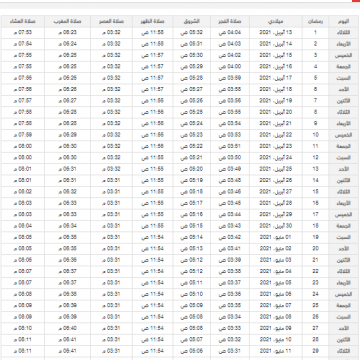Select the 01 مايو 2021 date cell
360x360 pixels.
click(276, 237)
